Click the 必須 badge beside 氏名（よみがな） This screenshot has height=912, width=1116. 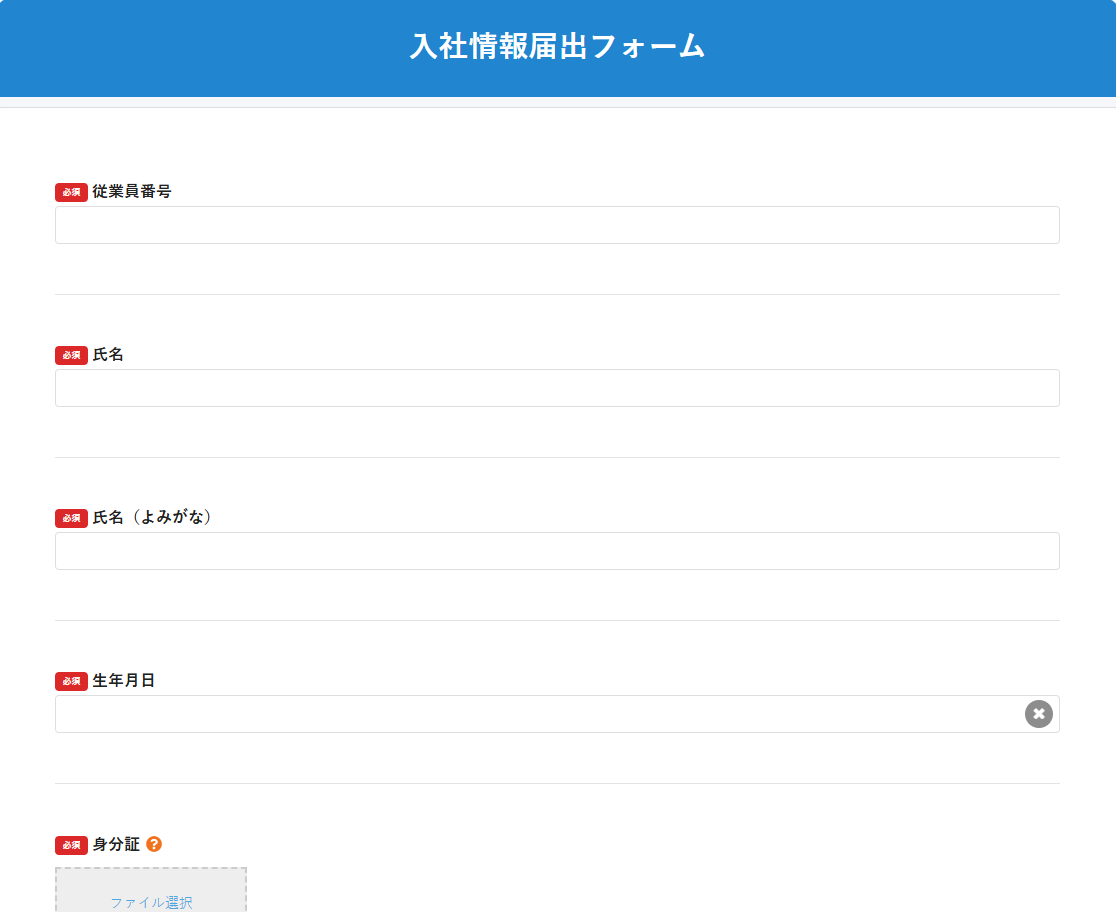69,517
